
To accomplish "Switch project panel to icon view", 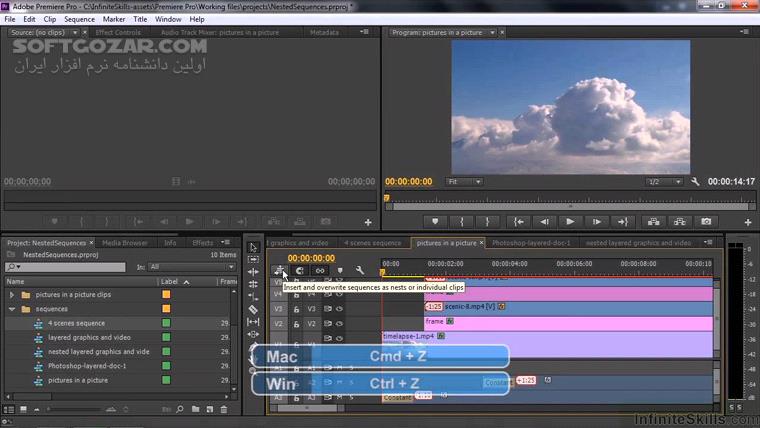I will coord(23,410).
